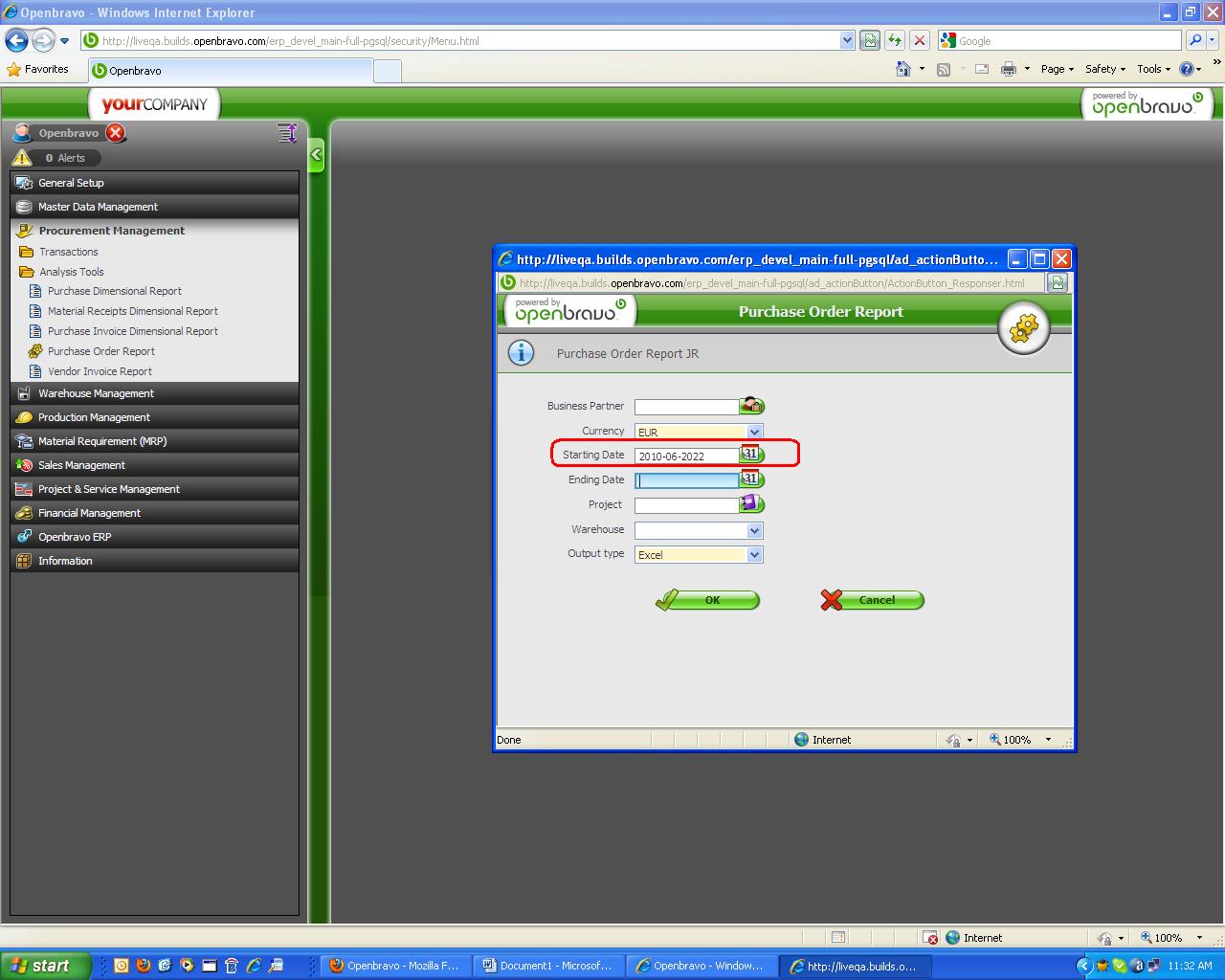The height and width of the screenshot is (980, 1225).
Task: Open the Ending Date calendar icon
Action: pos(752,479)
